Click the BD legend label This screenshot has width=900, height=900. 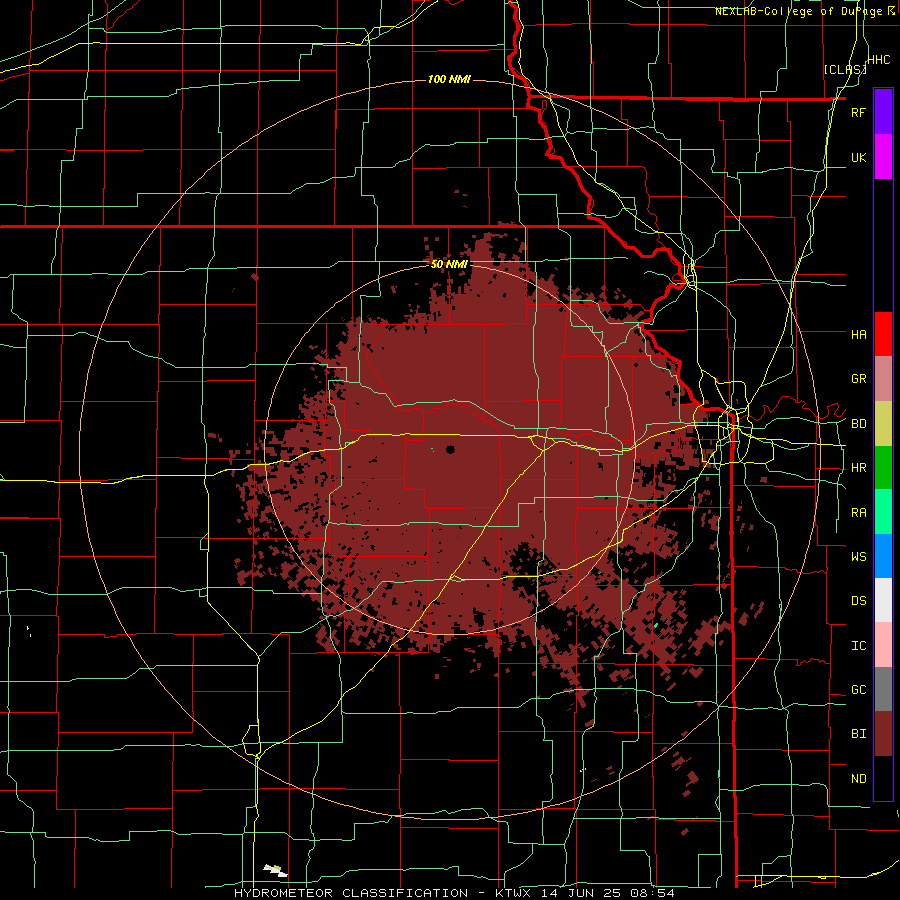point(858,424)
